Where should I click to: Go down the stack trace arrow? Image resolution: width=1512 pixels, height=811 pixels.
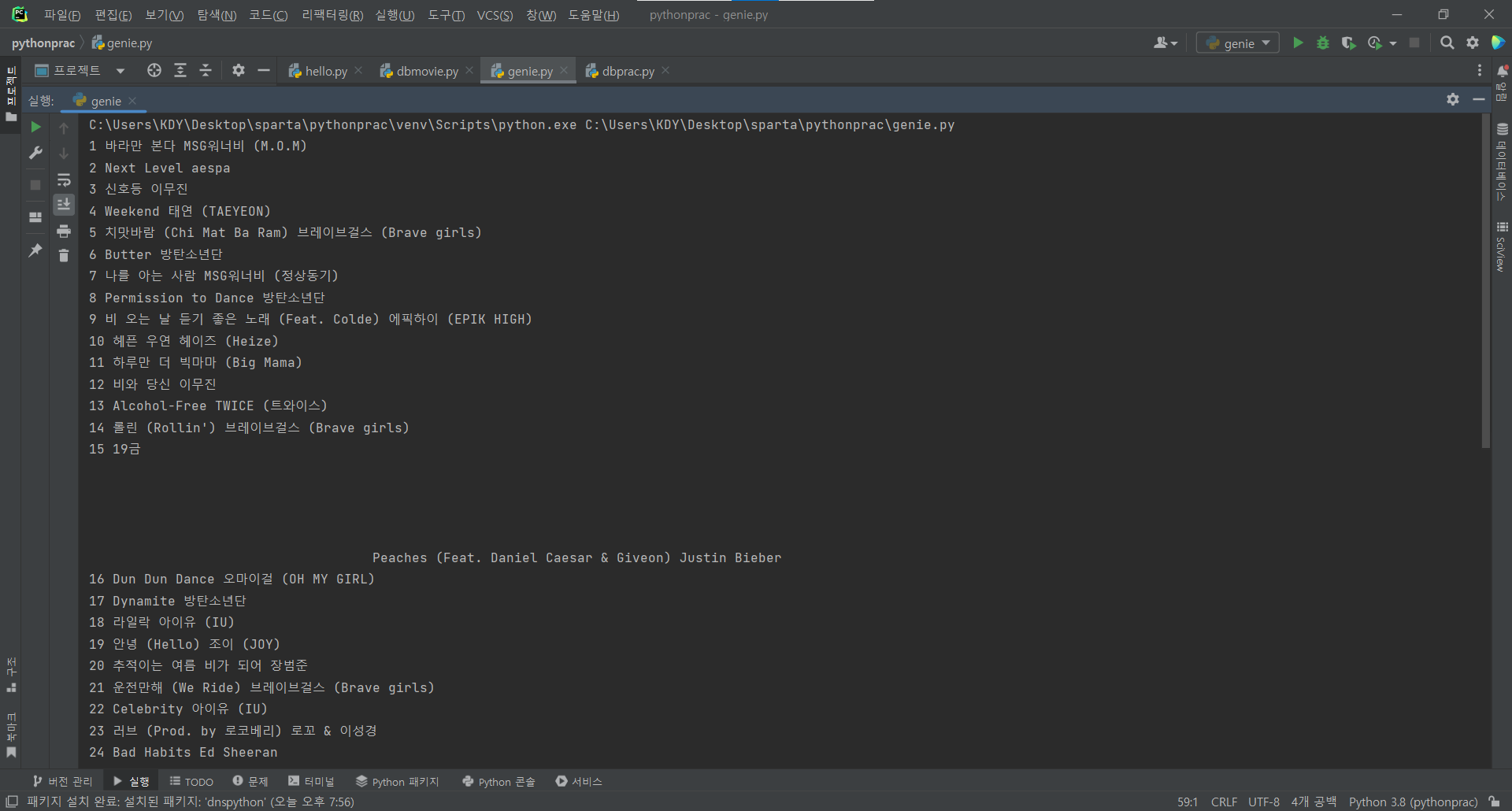click(x=64, y=154)
